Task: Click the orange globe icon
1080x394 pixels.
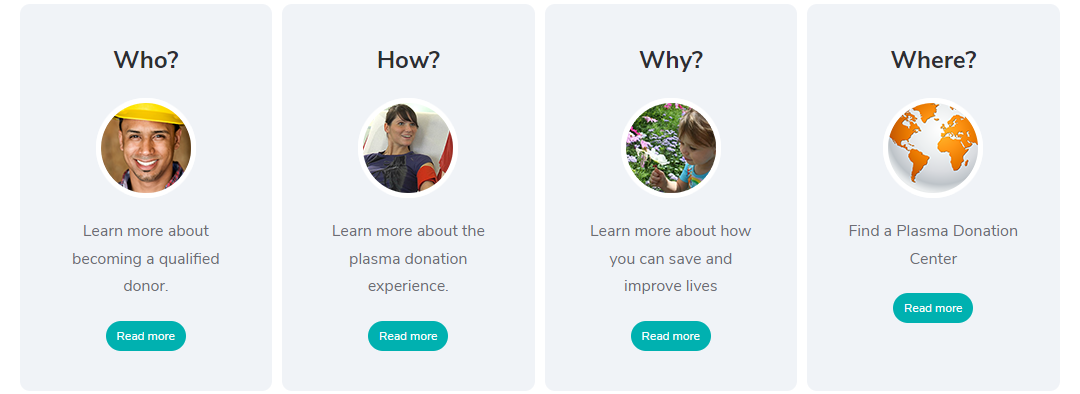Action: pyautogui.click(x=933, y=147)
